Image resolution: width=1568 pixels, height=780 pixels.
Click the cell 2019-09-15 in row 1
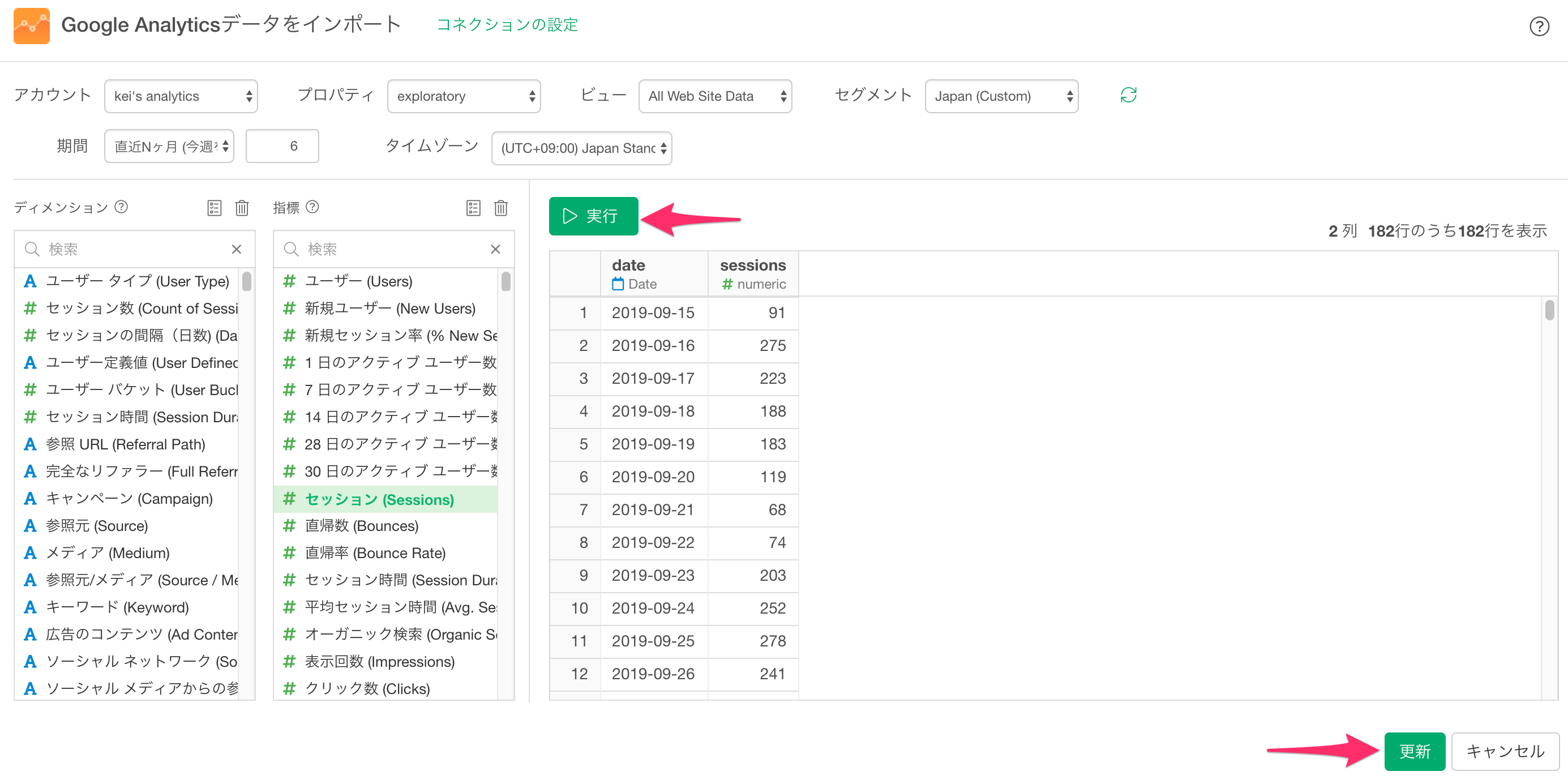(x=654, y=313)
